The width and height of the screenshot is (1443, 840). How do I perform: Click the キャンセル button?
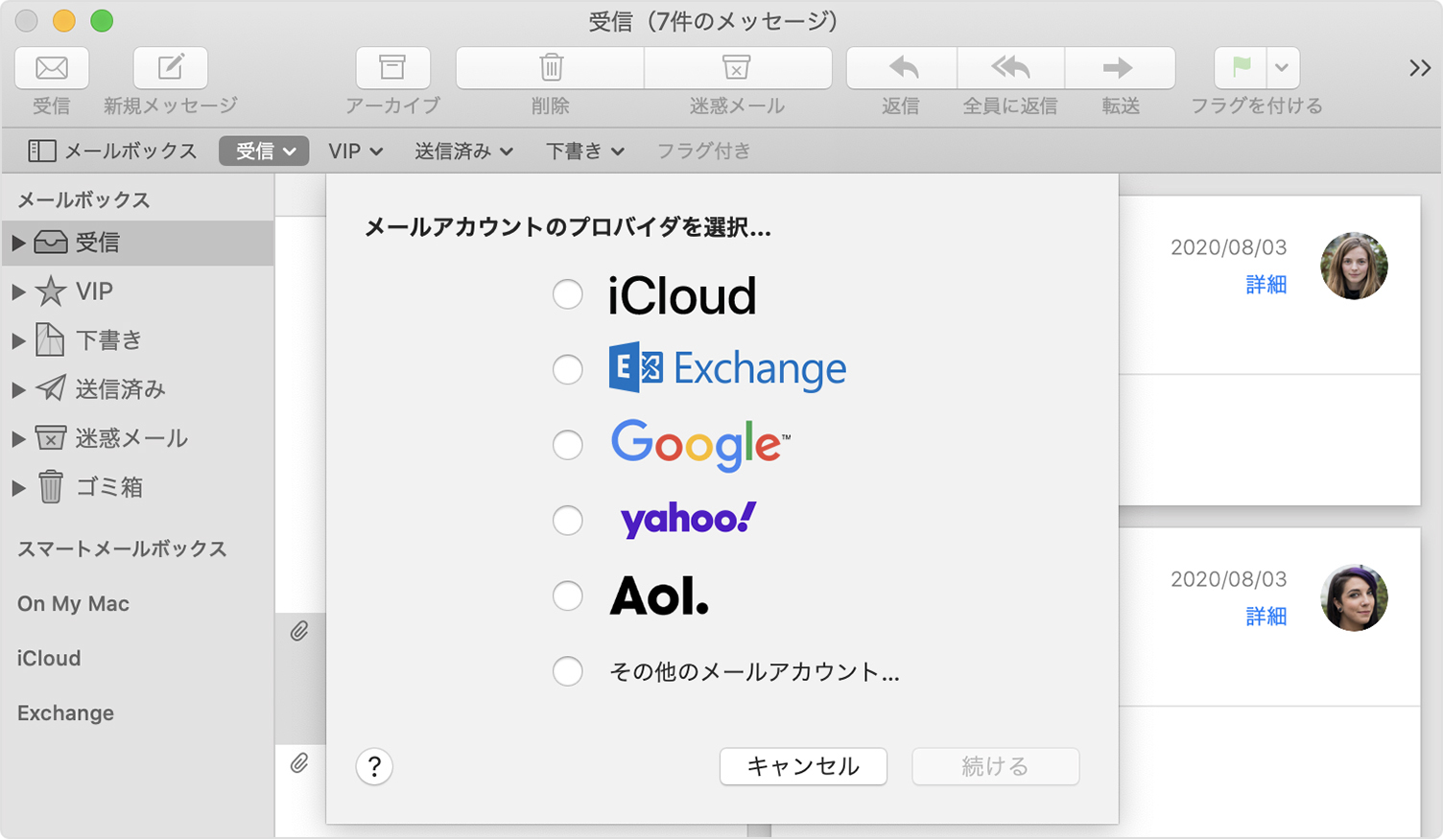(803, 766)
